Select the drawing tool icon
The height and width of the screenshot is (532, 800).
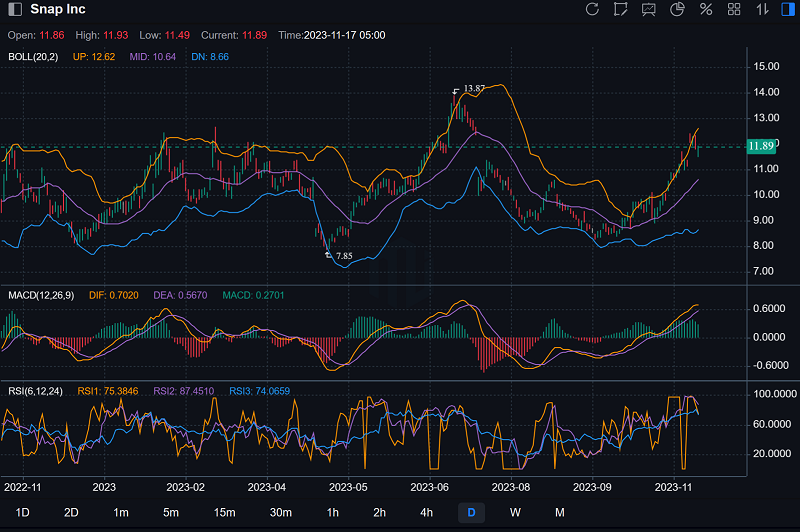[x=621, y=10]
